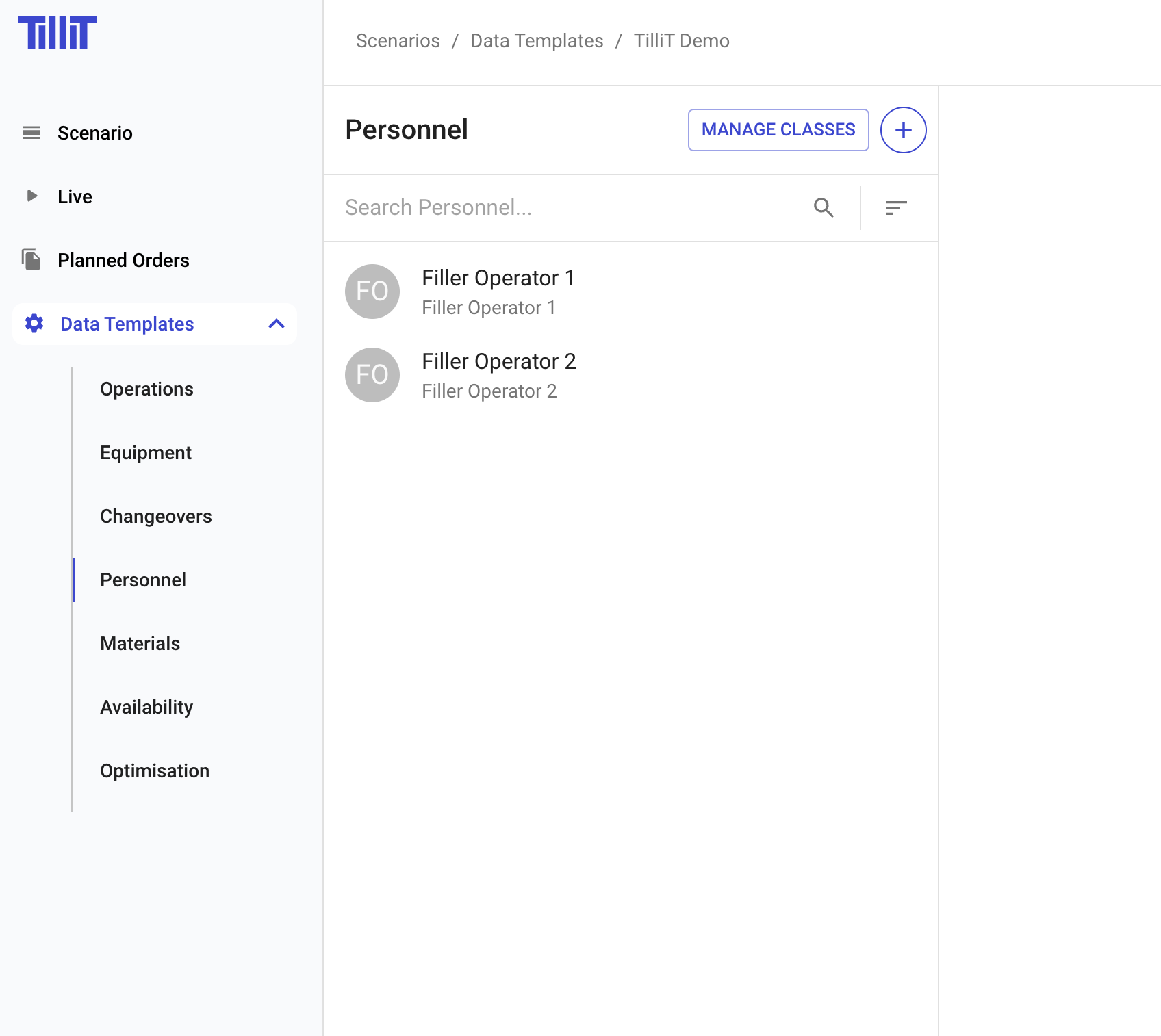Add new personnel with plus button
Viewport: 1161px width, 1036px height.
[x=903, y=130]
